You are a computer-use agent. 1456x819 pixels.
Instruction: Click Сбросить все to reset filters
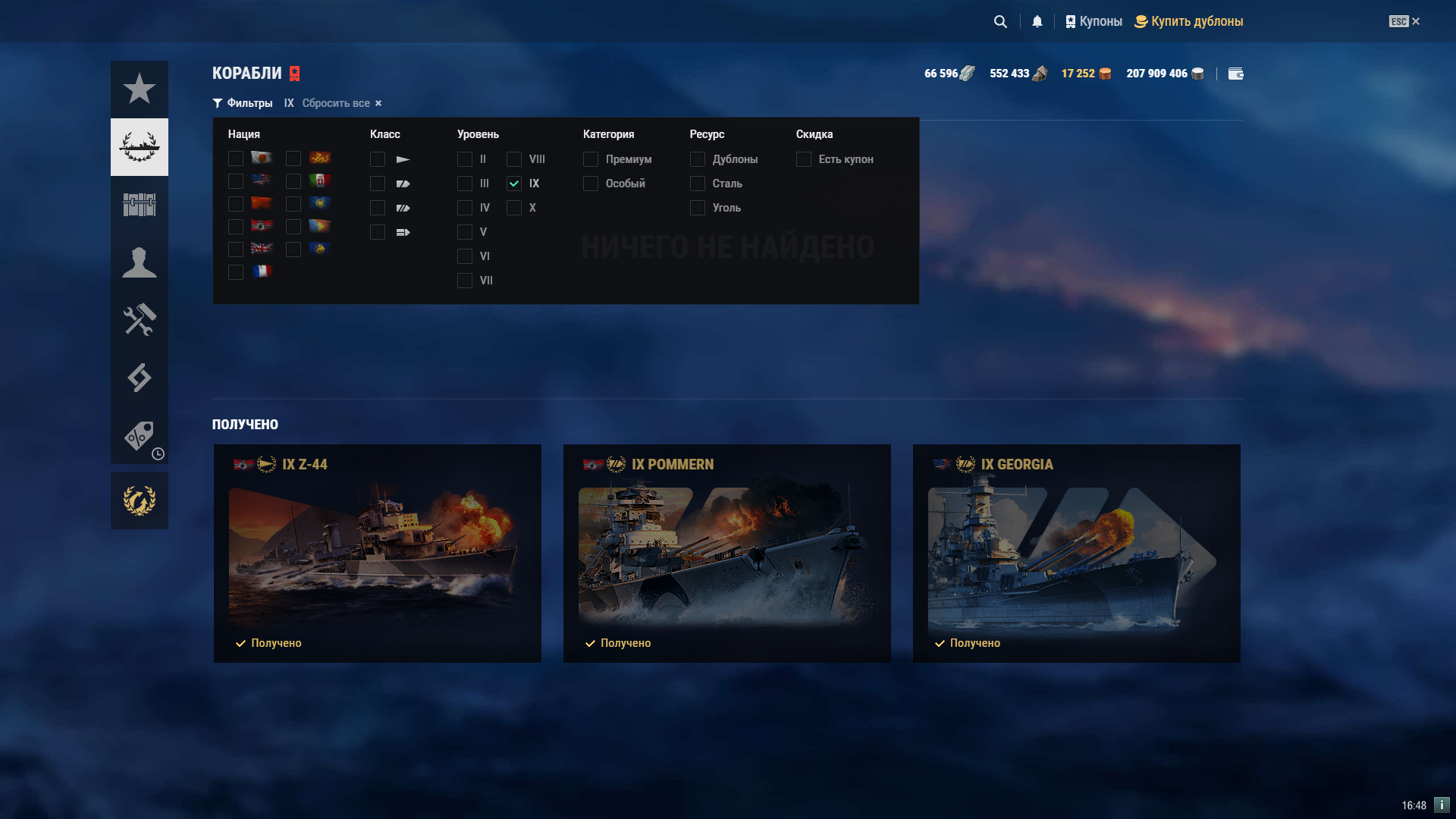coord(336,103)
